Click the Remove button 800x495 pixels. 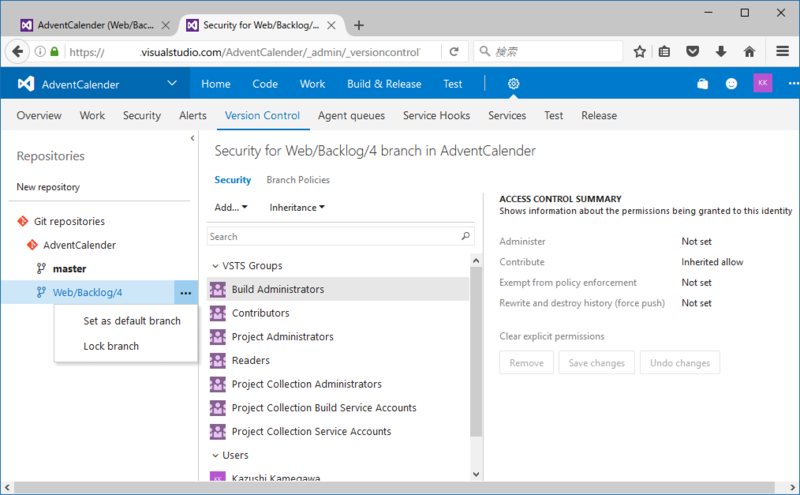click(526, 363)
